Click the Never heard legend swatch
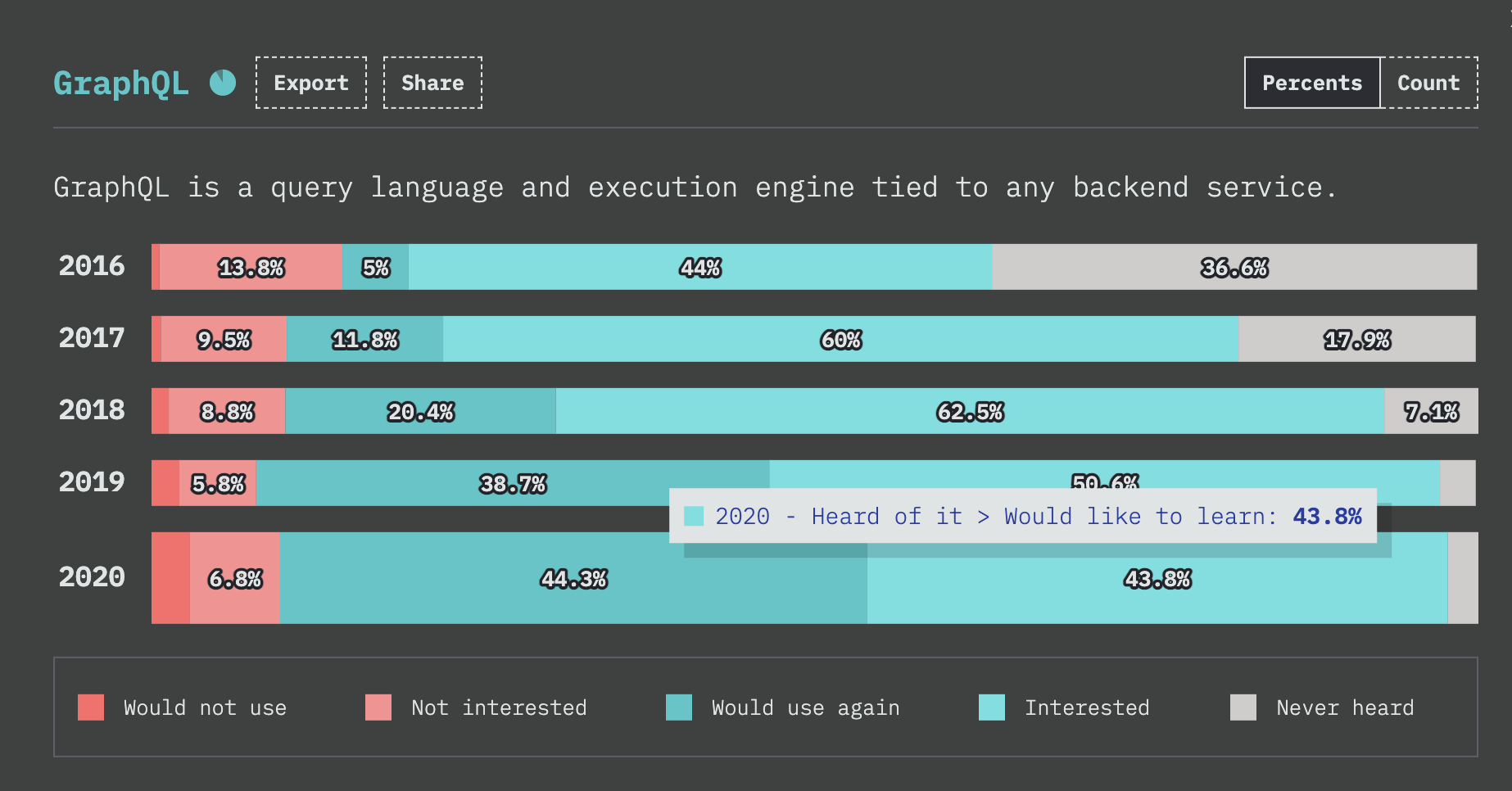Screen dimensions: 1512x791 tap(1243, 707)
